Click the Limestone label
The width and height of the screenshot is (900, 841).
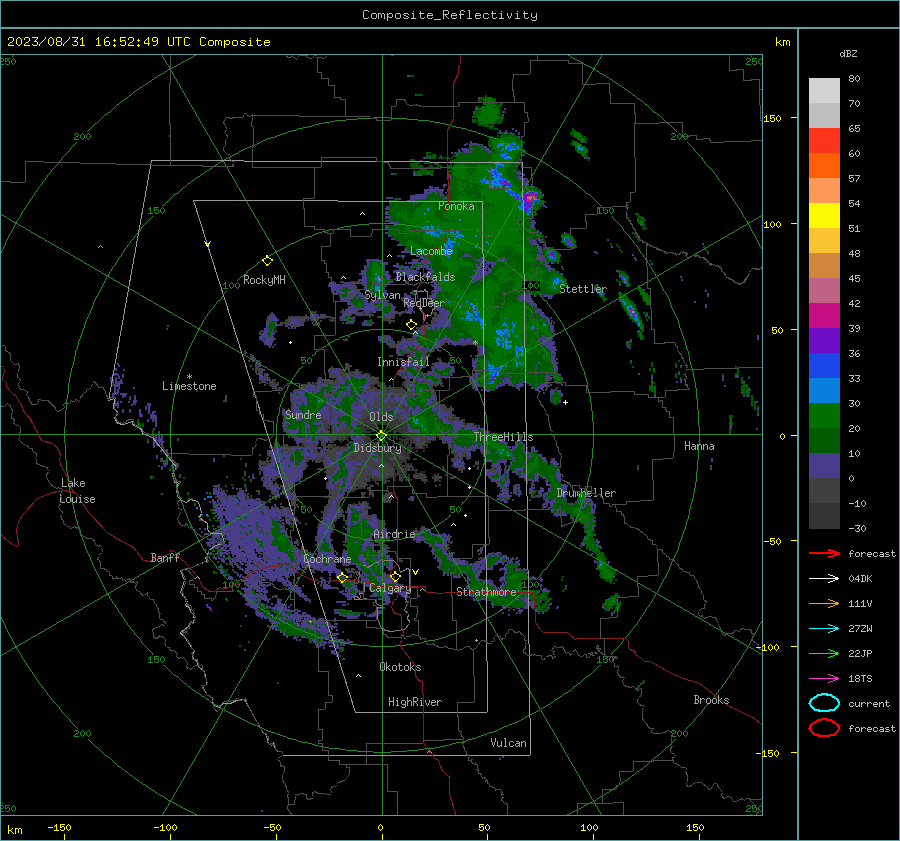tap(189, 386)
